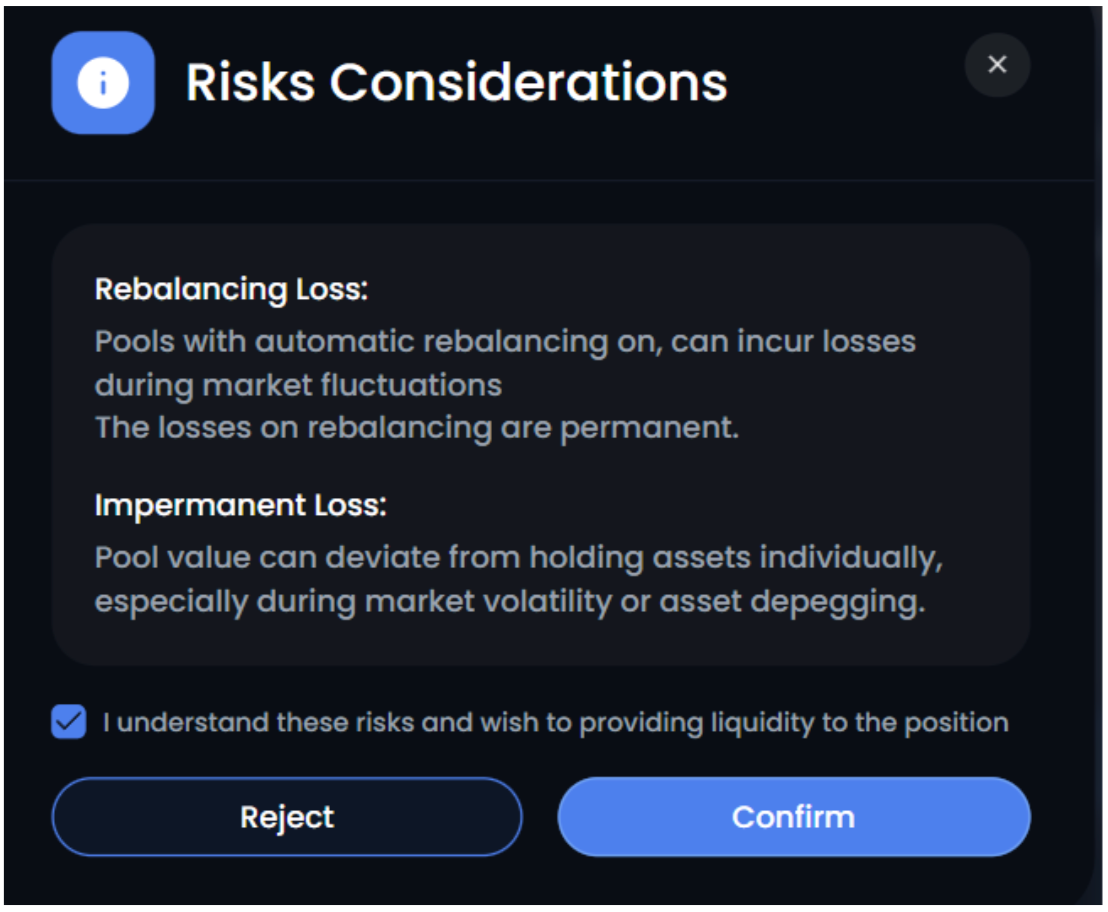Click the word "Considerations" in the header
1108x912 pixels.
(528, 82)
